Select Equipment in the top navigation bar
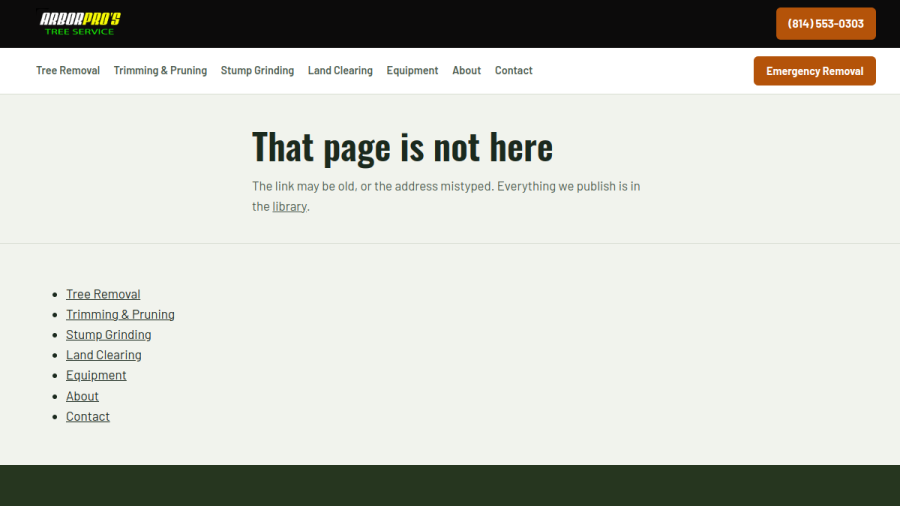The width and height of the screenshot is (900, 506). tap(412, 70)
